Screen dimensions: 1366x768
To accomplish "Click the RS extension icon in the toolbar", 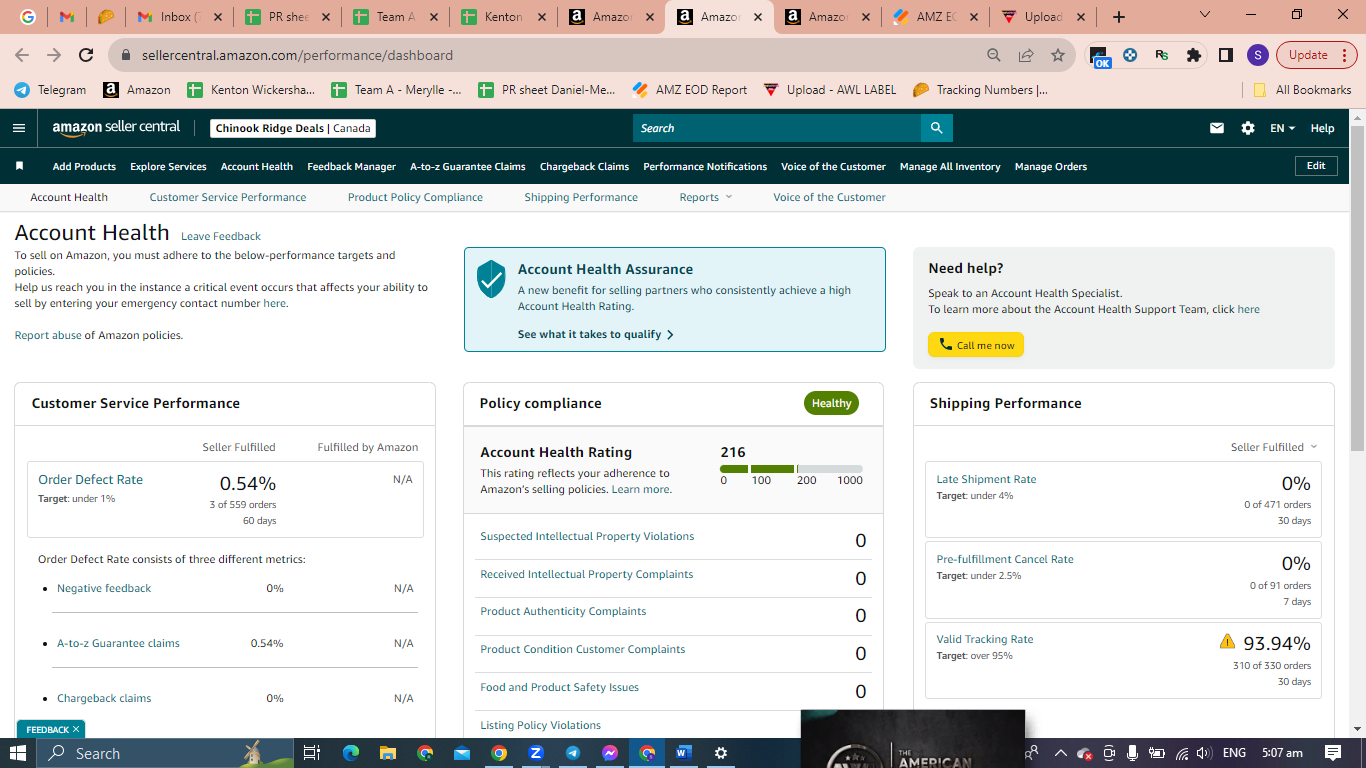I will coord(1161,55).
